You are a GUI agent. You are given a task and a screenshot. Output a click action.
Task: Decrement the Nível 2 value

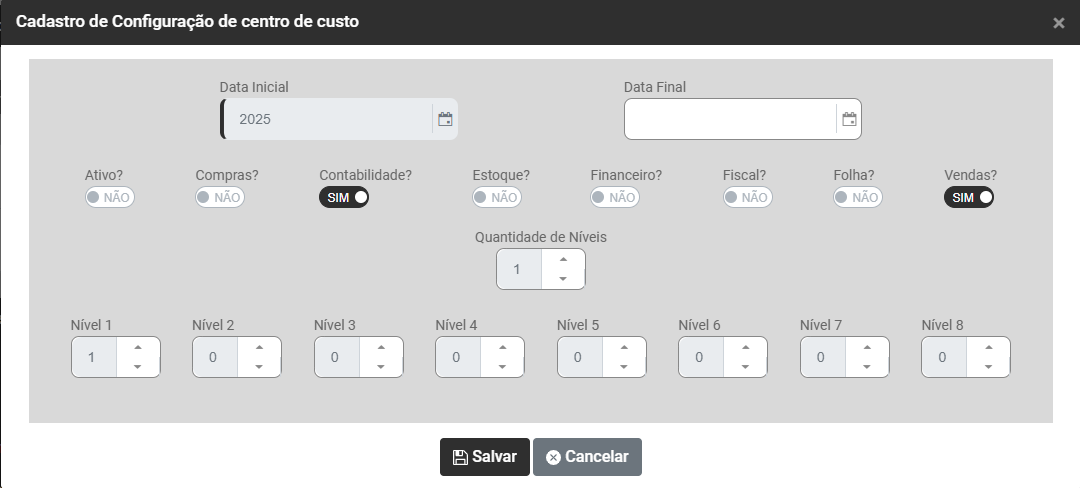coord(259,366)
